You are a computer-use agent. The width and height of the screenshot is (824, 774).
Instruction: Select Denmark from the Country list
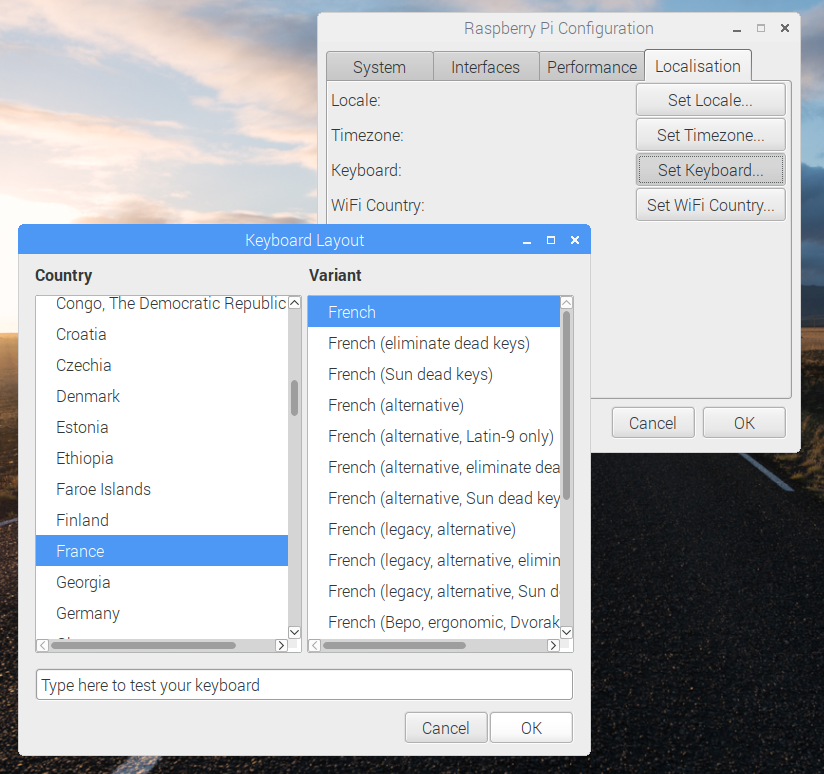tap(88, 396)
